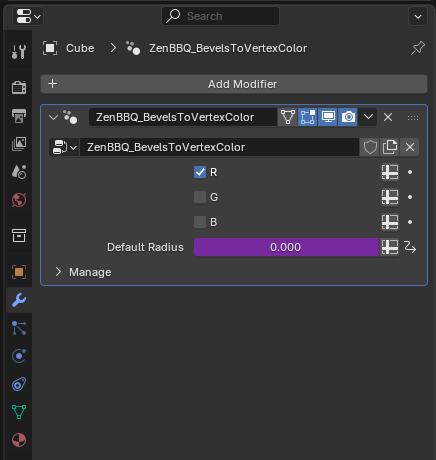Enable the G channel checkbox
The height and width of the screenshot is (460, 436).
(200, 197)
